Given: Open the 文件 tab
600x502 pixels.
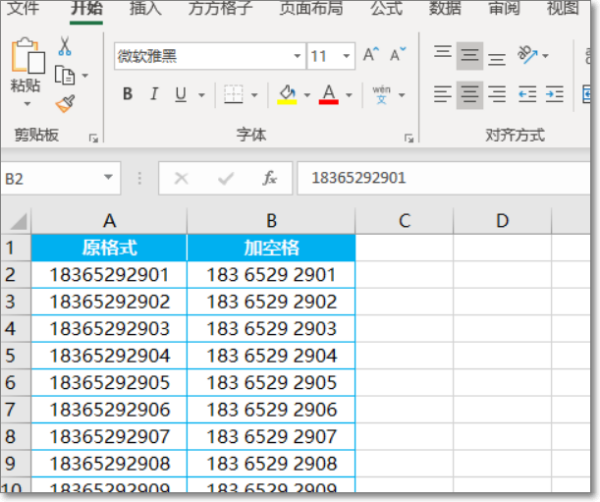Looking at the screenshot, I should [x=23, y=8].
